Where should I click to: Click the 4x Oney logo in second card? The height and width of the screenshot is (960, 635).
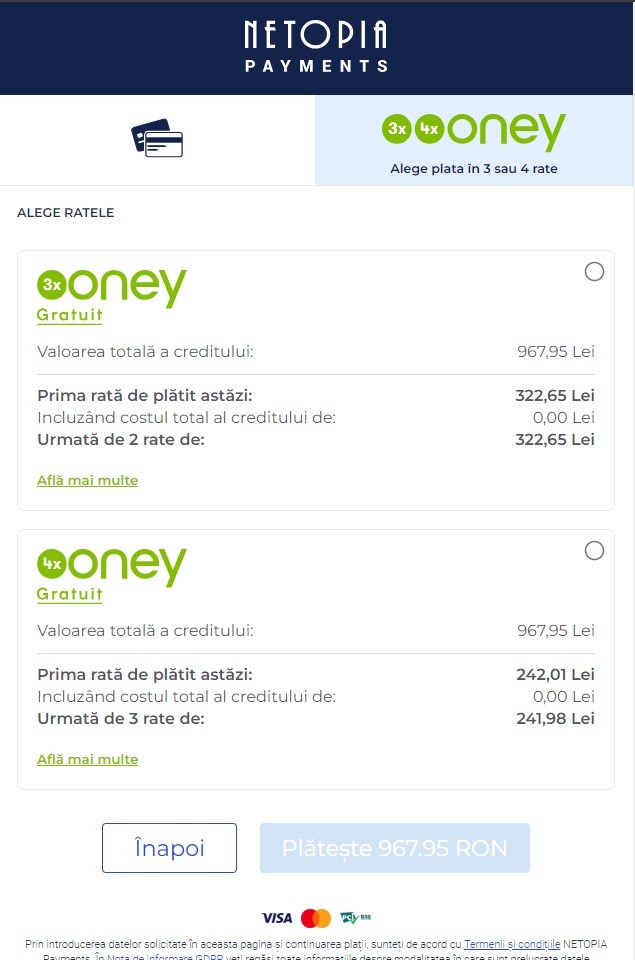click(x=111, y=566)
